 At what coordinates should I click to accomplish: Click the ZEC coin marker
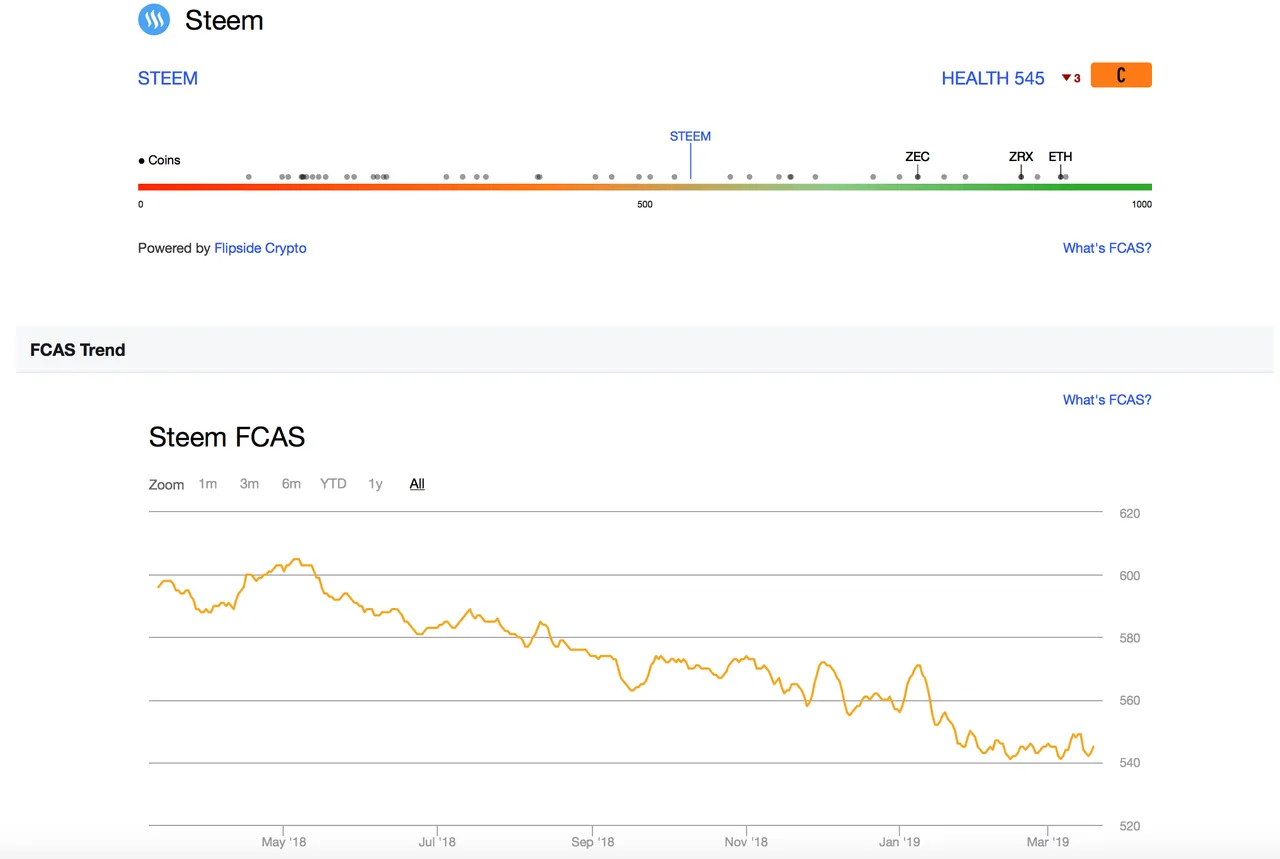pos(917,157)
